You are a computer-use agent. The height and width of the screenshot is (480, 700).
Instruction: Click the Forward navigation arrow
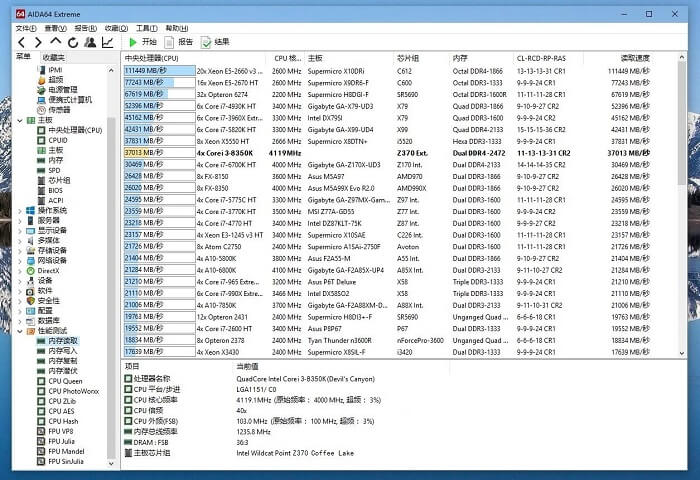(x=38, y=42)
